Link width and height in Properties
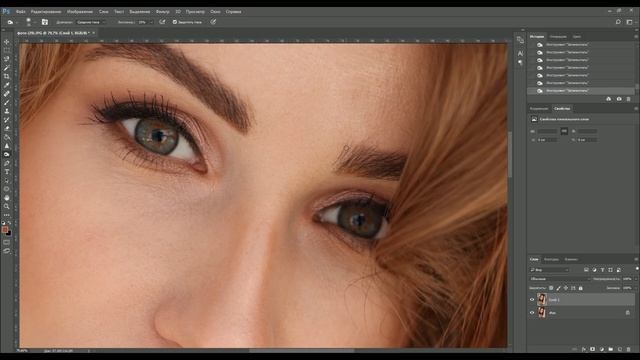 [564, 131]
